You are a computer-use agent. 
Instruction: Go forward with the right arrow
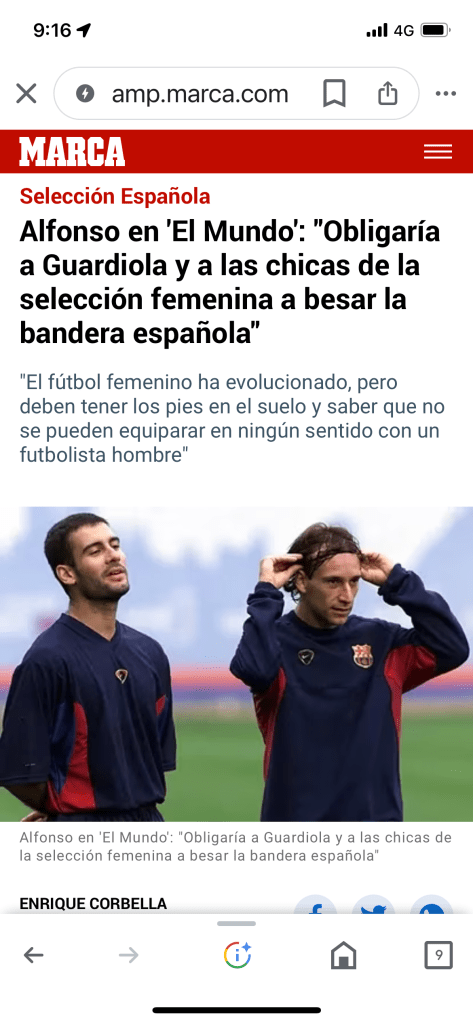(129, 956)
